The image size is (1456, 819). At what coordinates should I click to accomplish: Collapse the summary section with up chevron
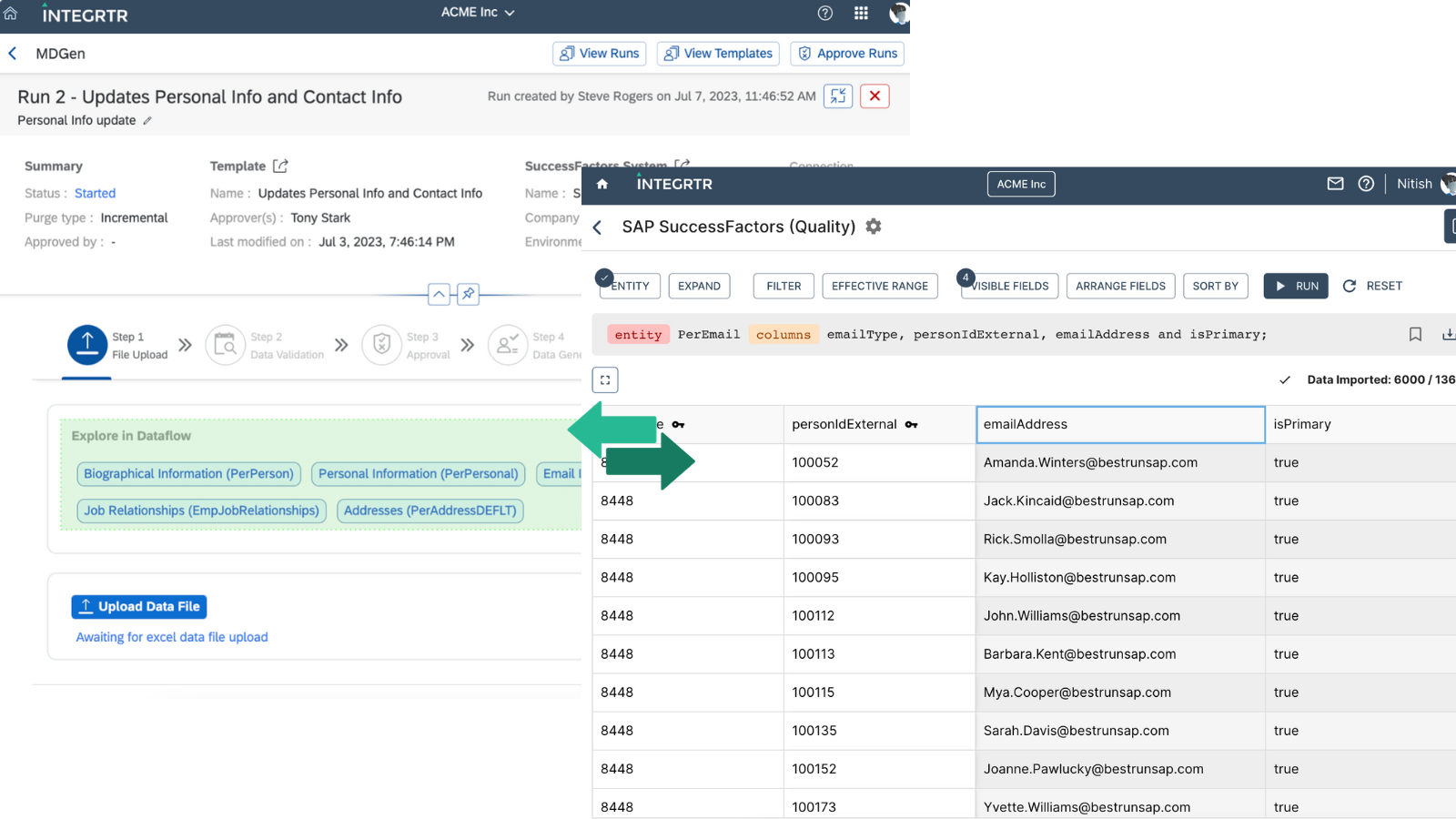click(439, 294)
